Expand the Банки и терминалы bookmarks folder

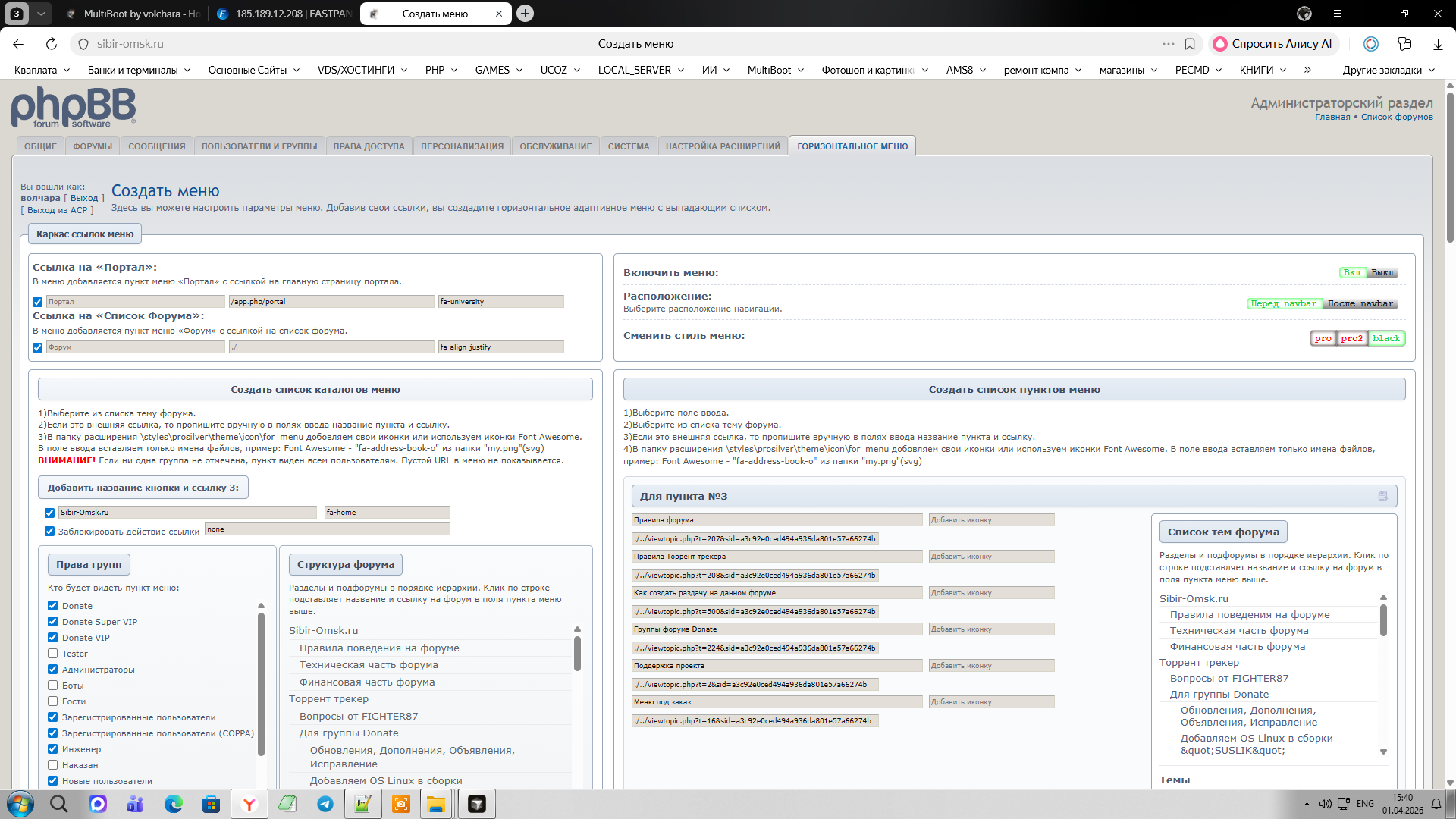[x=139, y=70]
